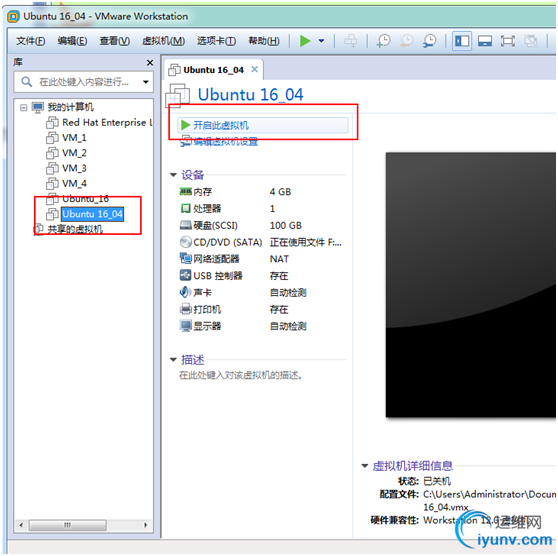This screenshot has height=556, width=558.
Task: Enter full screen mode icon
Action: click(x=507, y=41)
